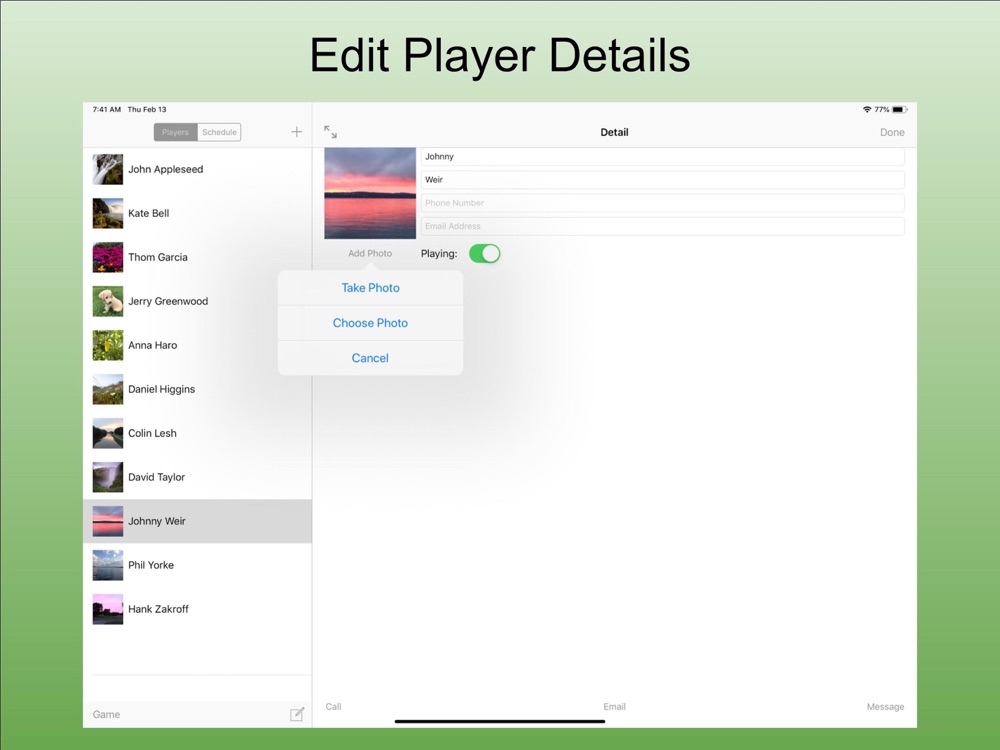This screenshot has width=1000, height=750.
Task: Select Thom Garcia in the player list
Action: [x=198, y=257]
